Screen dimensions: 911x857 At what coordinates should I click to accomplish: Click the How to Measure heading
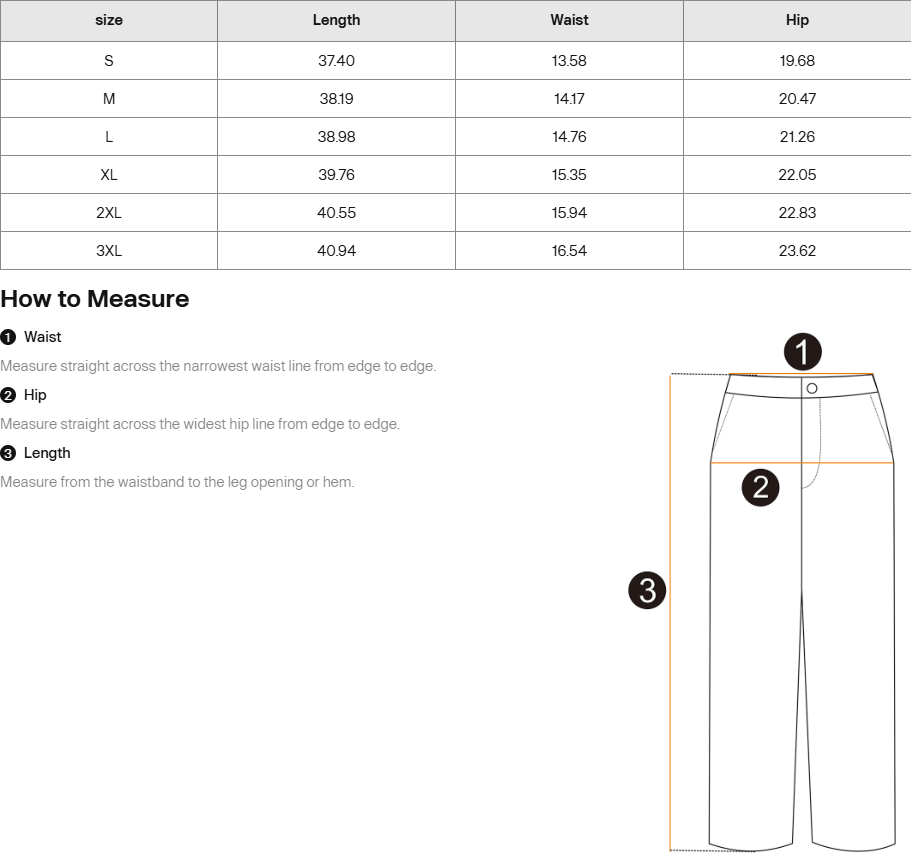point(95,299)
